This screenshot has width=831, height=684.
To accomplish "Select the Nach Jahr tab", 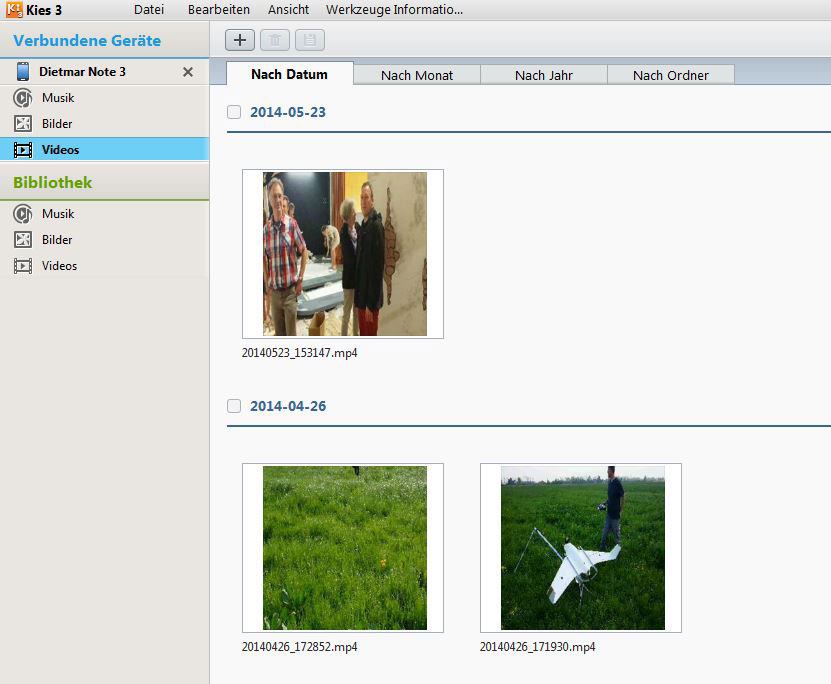I will click(544, 75).
